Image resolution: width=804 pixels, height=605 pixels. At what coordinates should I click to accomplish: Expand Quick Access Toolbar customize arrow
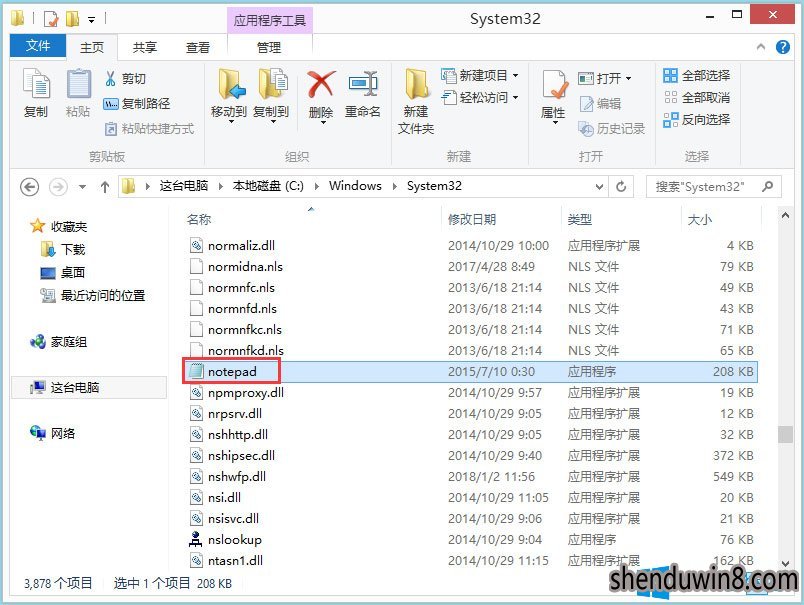pos(91,20)
